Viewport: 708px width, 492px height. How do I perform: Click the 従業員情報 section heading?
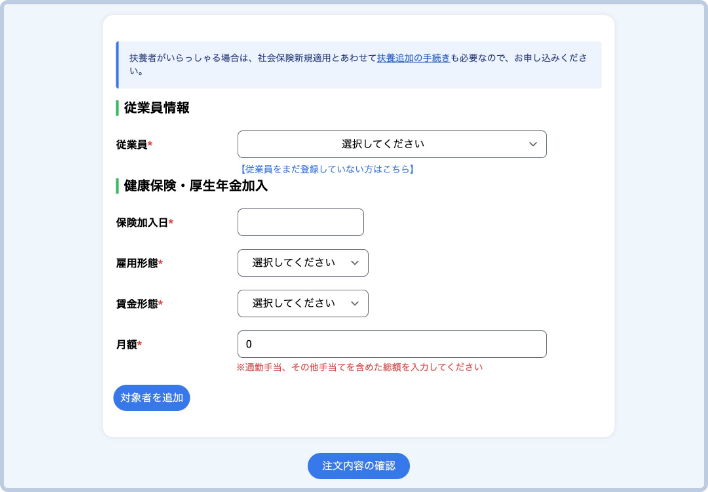(x=156, y=107)
